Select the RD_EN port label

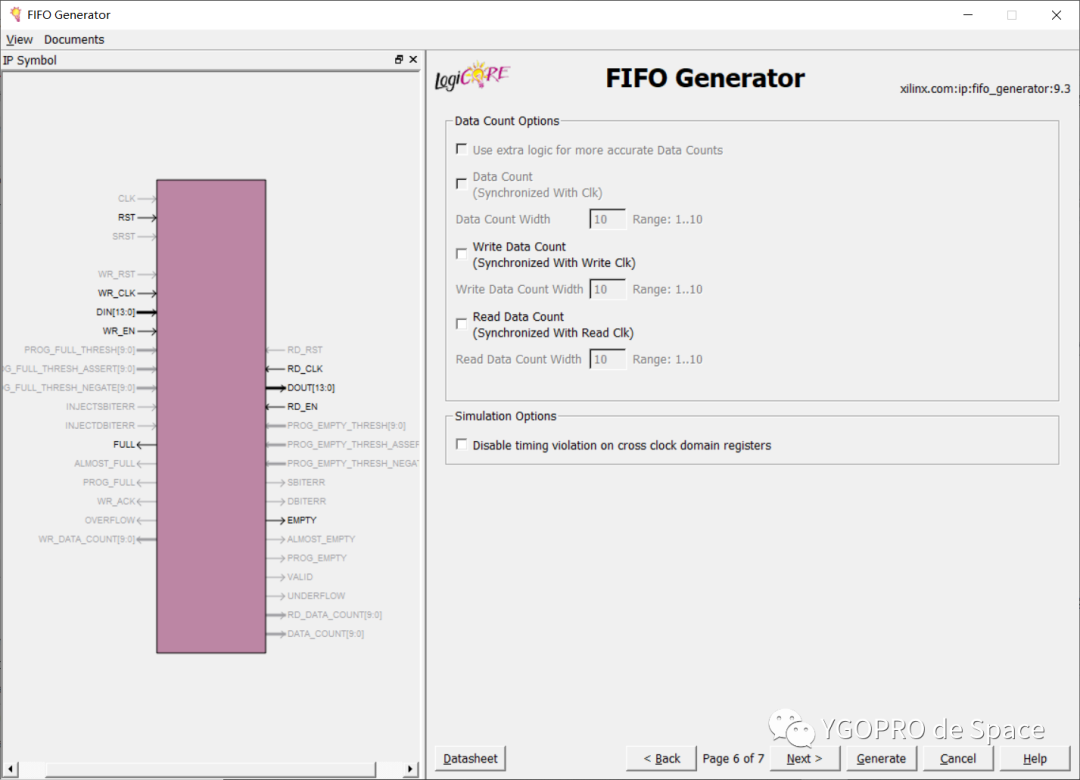coord(302,407)
